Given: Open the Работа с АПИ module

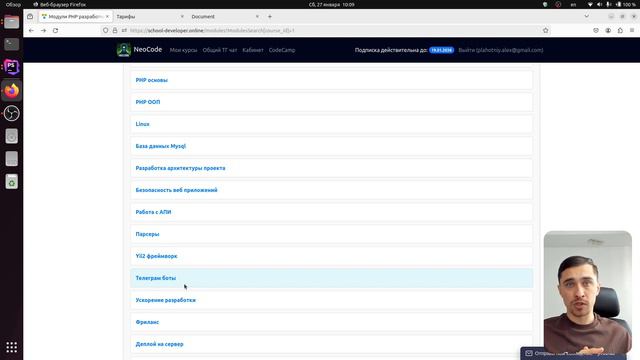Looking at the screenshot, I should tap(331, 212).
